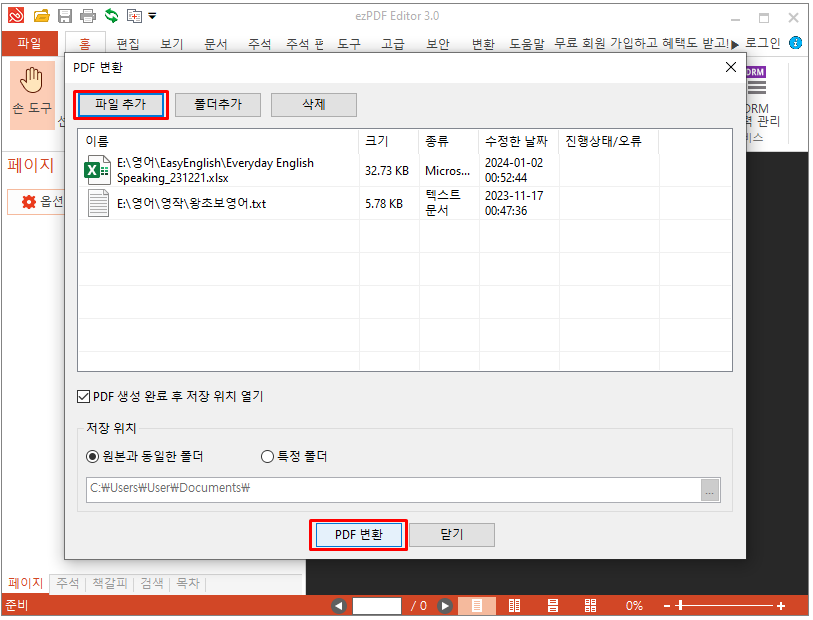The height and width of the screenshot is (620, 813).
Task: Sort by 수정한 날짜 column header
Action: 516,141
